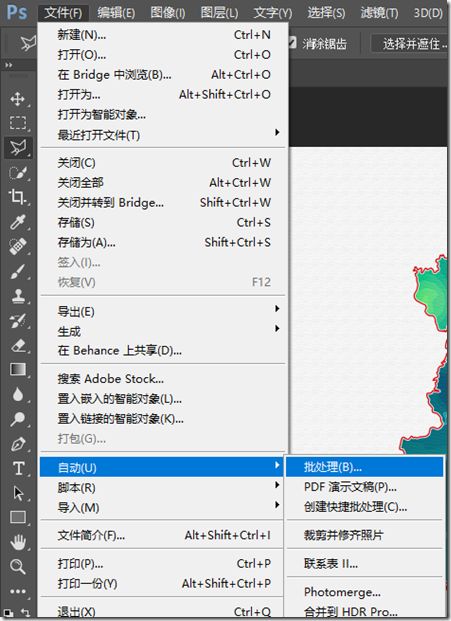Screen dimensions: 451x621
Task: Choose 关闭全部 menu item
Action: point(162,183)
